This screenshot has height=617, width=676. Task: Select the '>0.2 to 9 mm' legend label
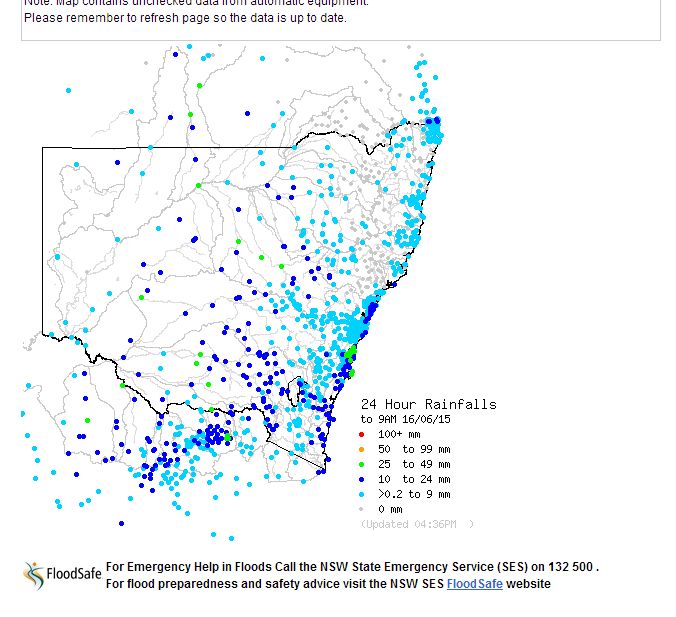point(414,494)
